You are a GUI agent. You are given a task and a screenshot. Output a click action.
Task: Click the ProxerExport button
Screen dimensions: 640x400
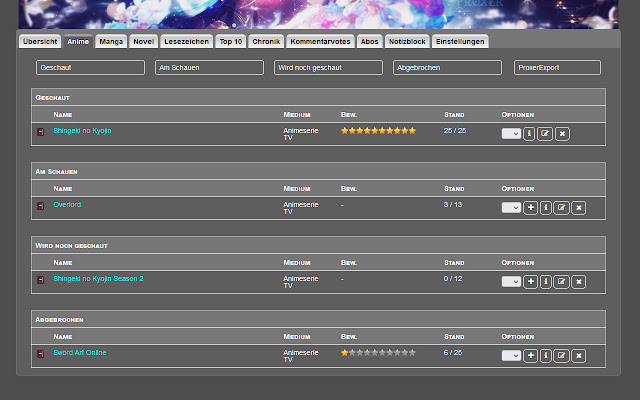(x=557, y=68)
